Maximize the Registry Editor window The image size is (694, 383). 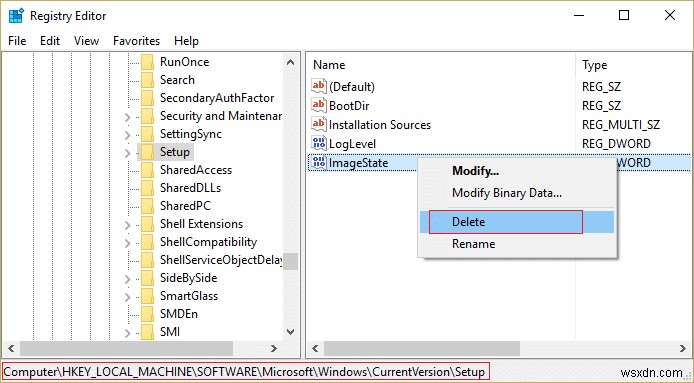point(624,15)
